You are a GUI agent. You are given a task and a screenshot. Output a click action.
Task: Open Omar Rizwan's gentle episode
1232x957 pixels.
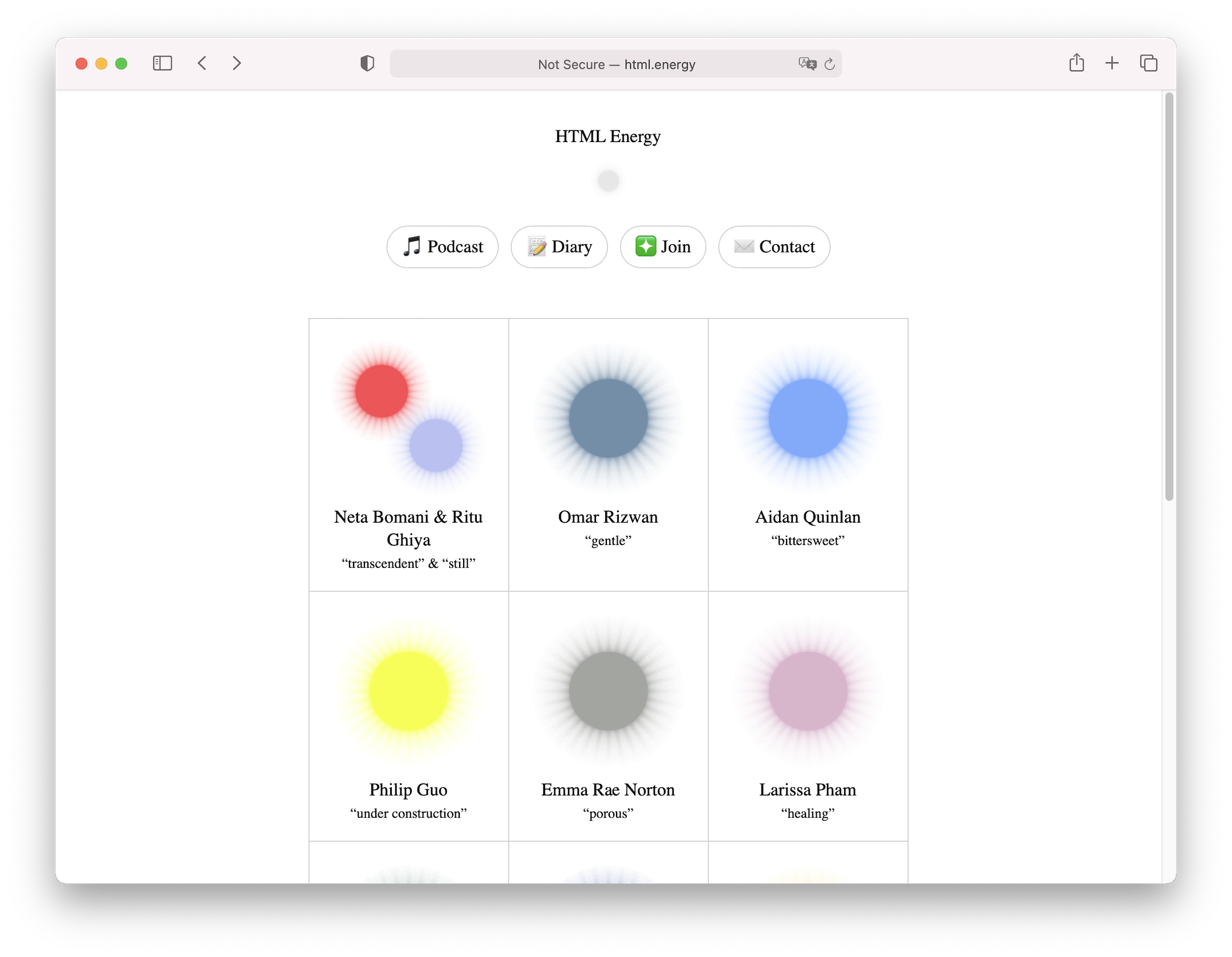608,517
